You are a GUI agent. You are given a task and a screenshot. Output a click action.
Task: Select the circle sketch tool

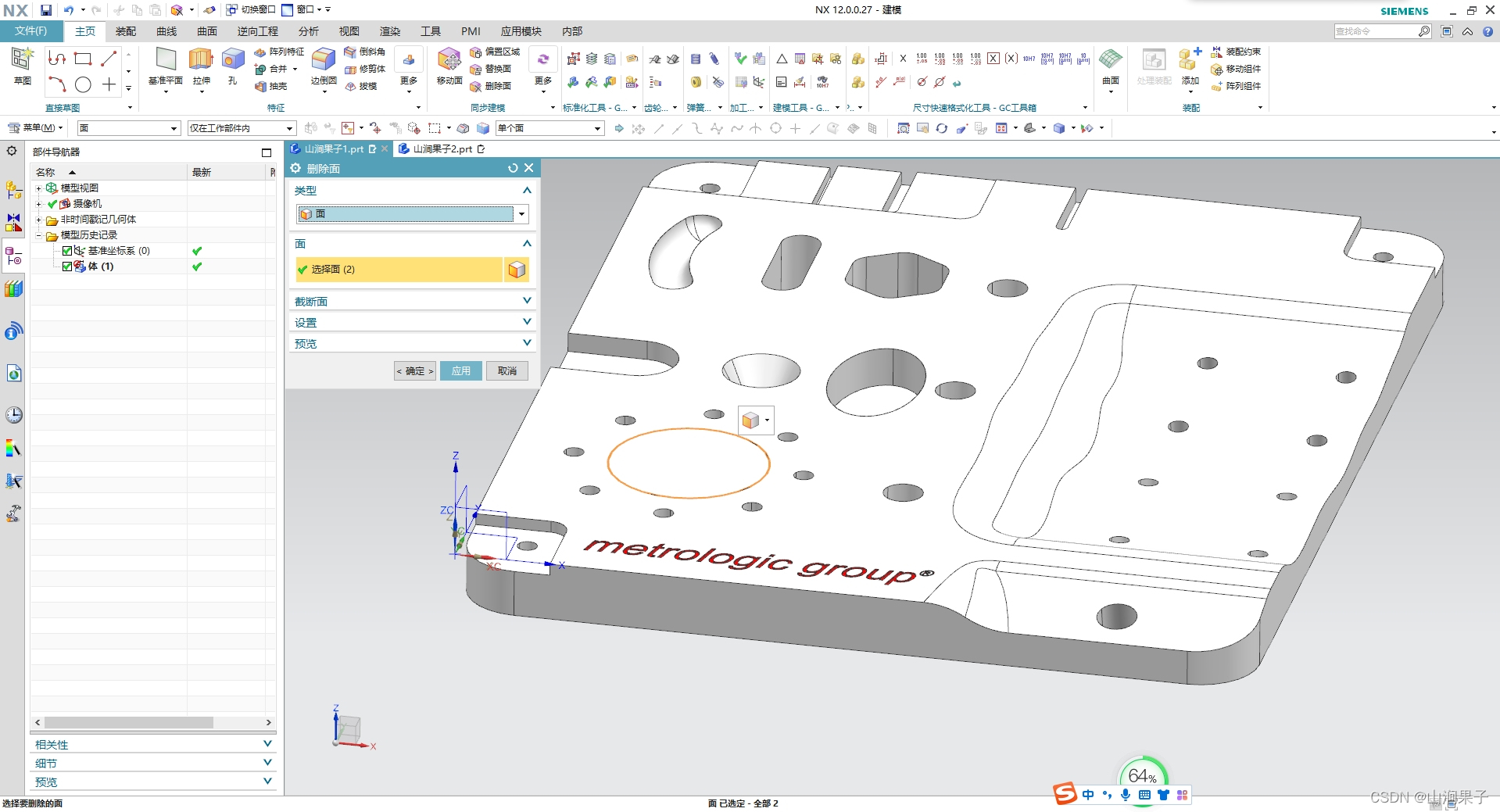pyautogui.click(x=83, y=84)
